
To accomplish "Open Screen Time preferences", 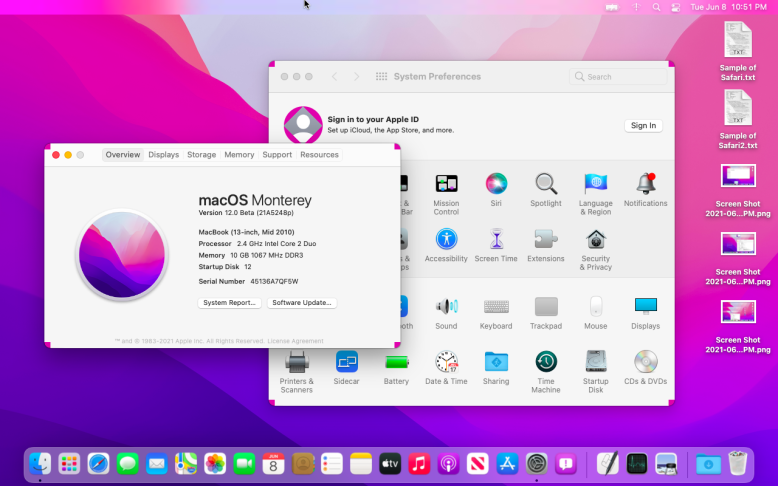I will tap(496, 239).
